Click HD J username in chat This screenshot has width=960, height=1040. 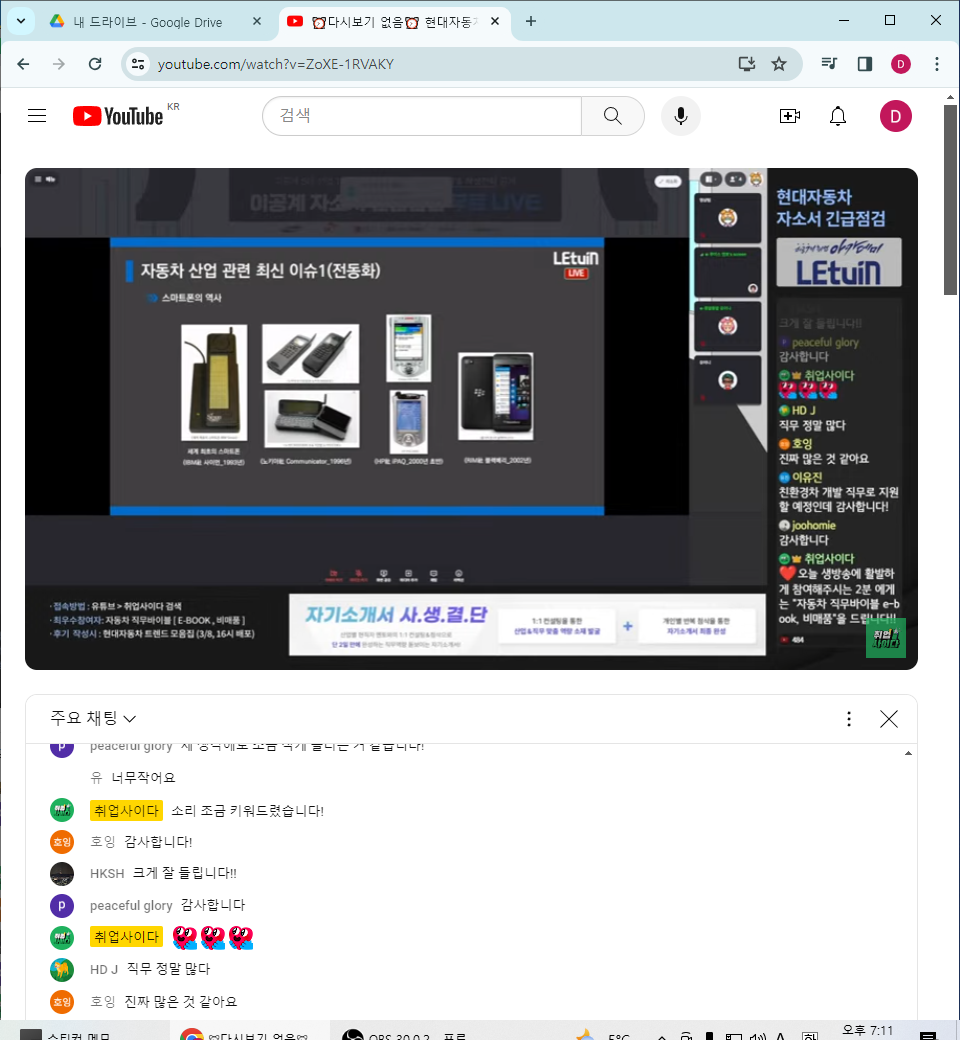pos(103,970)
